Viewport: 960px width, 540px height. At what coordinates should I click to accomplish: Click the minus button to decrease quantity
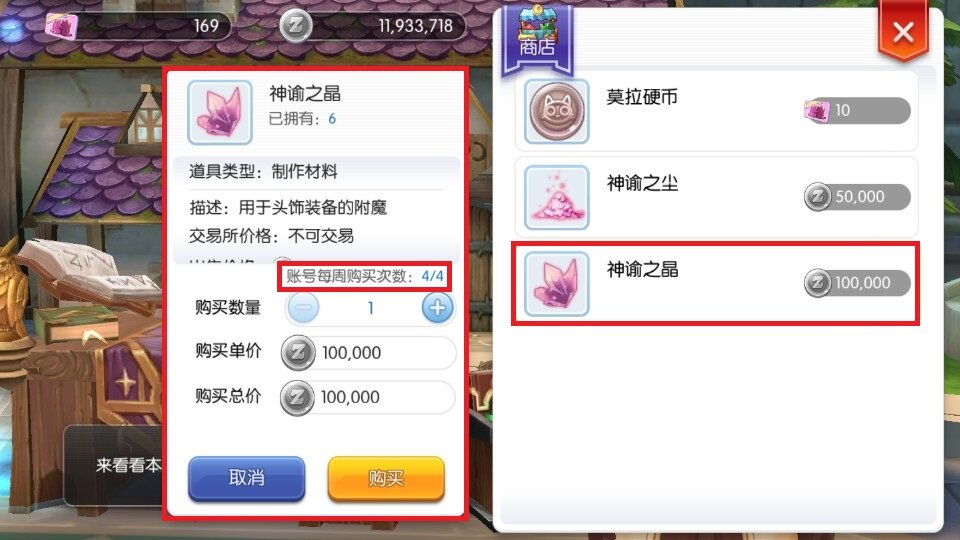(x=303, y=308)
